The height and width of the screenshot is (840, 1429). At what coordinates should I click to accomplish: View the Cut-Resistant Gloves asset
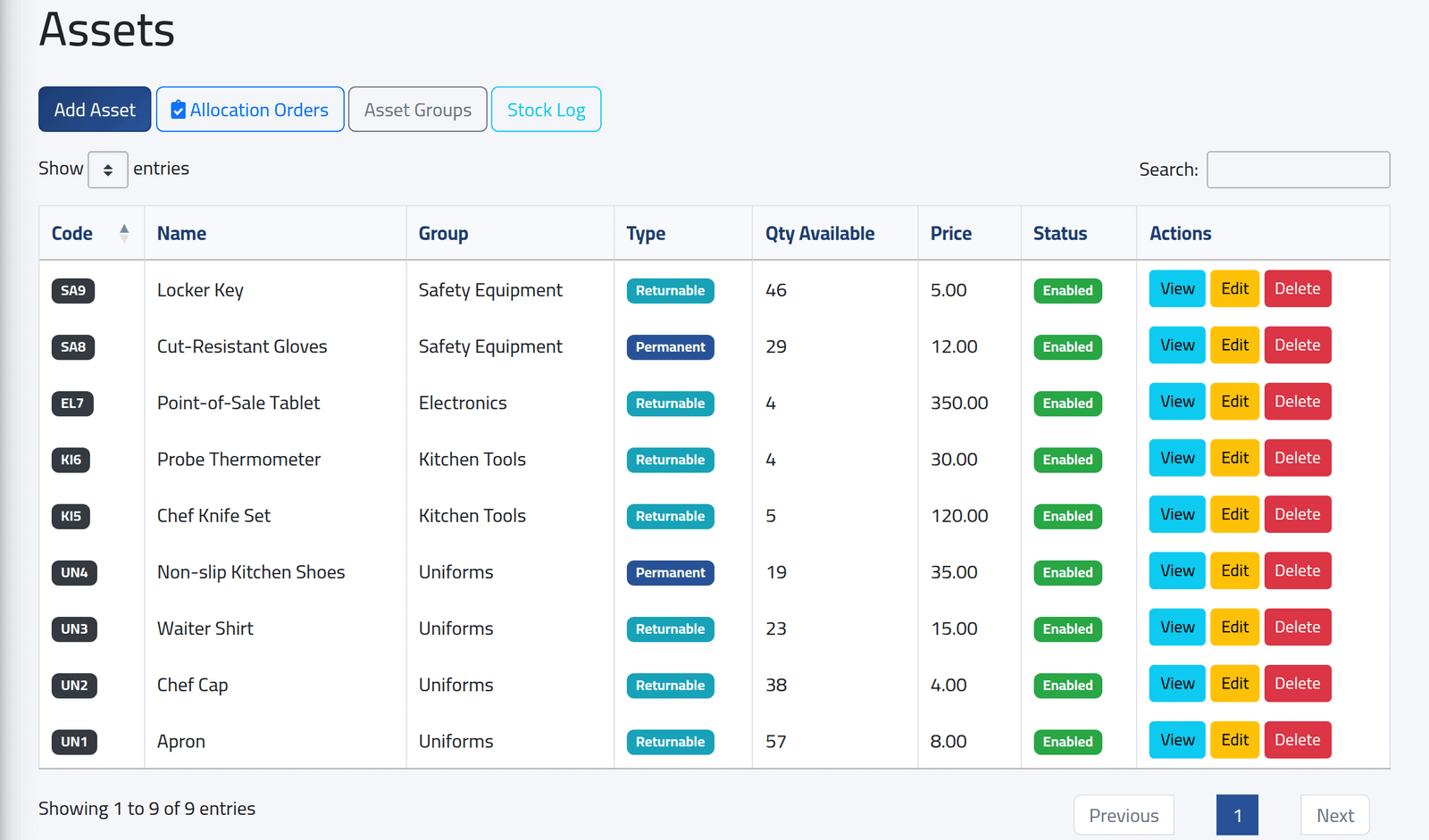click(1177, 345)
